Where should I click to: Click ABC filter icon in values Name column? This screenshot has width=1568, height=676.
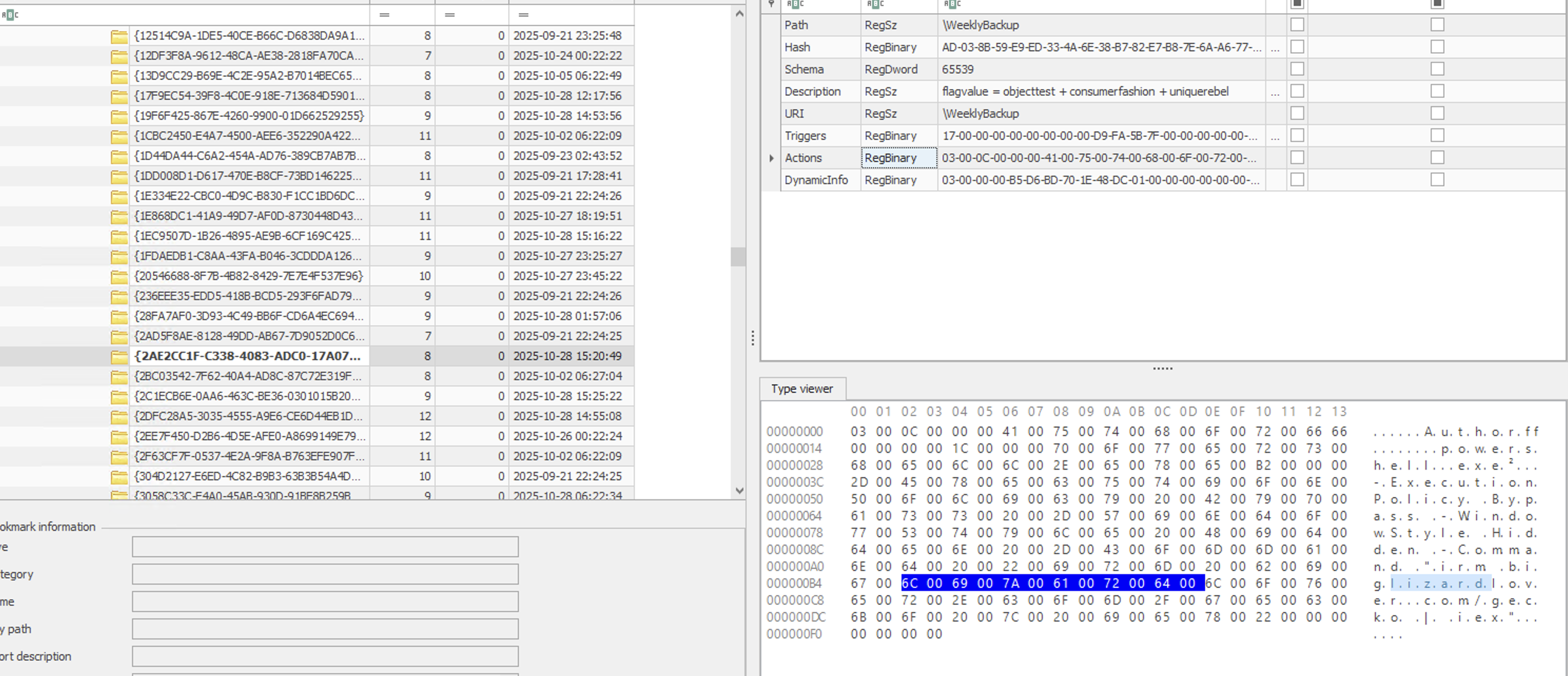coord(795,4)
